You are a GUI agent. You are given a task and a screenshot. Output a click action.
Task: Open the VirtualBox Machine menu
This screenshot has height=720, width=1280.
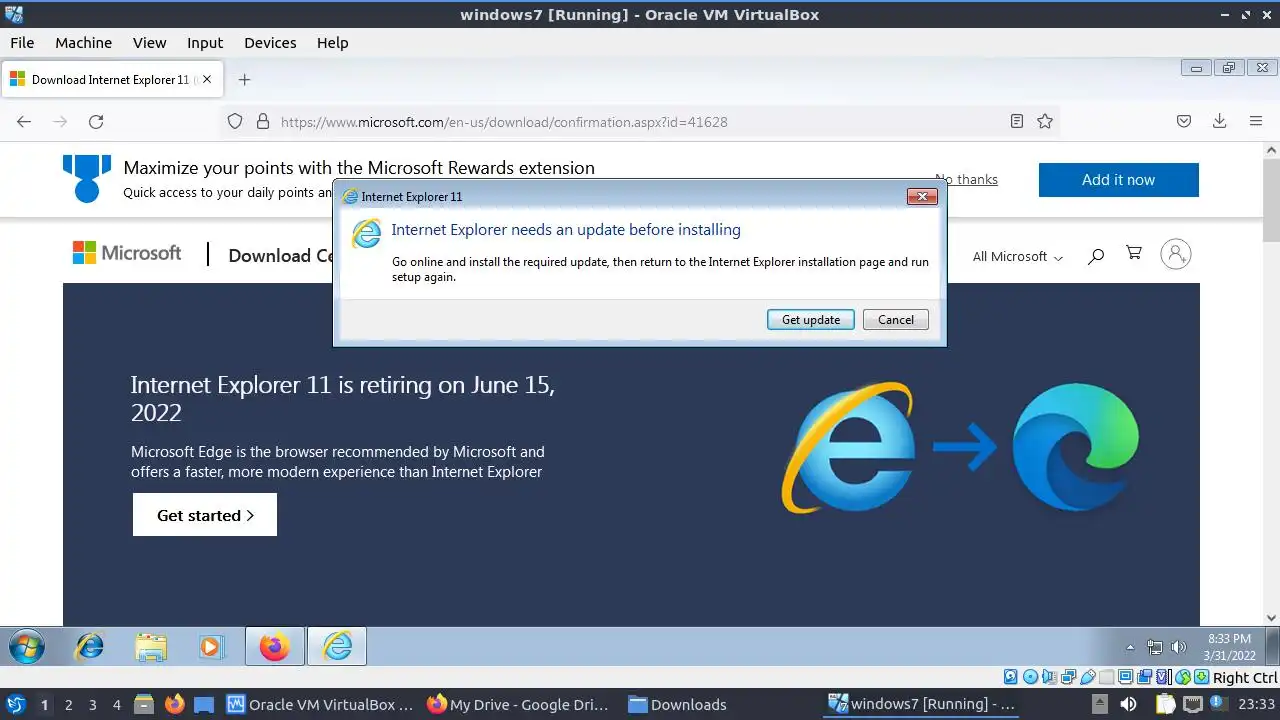tap(83, 43)
